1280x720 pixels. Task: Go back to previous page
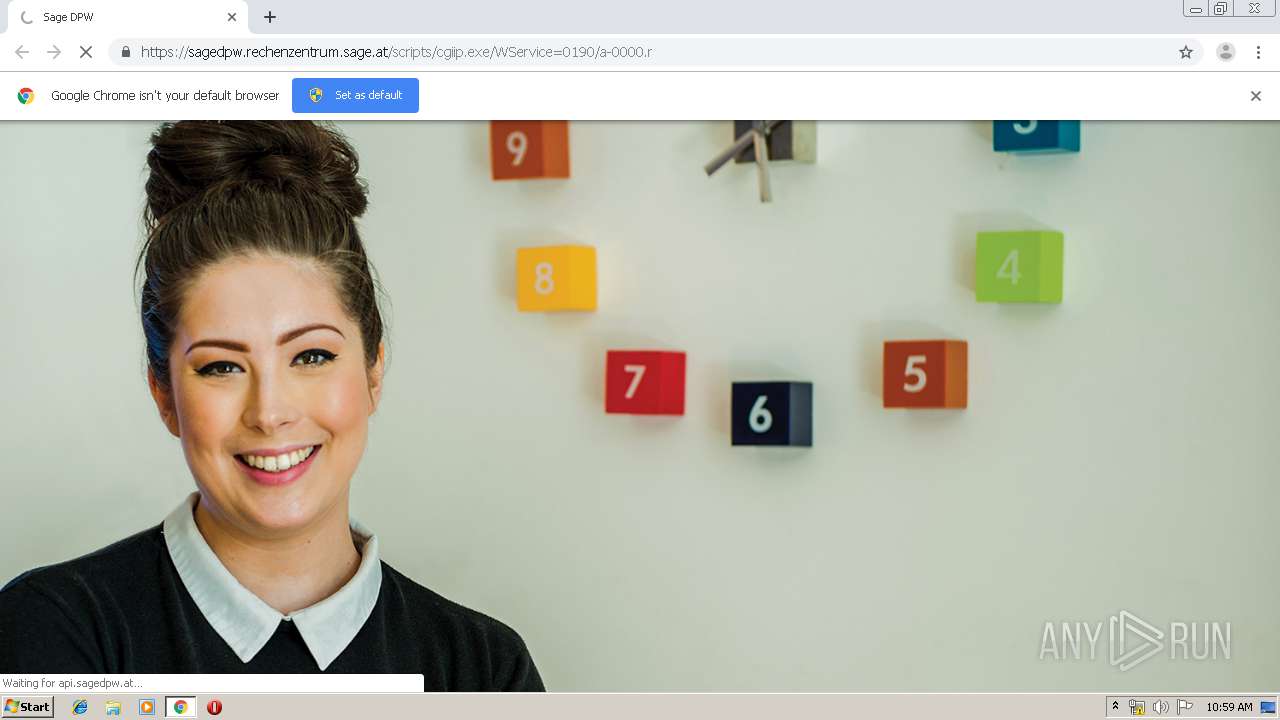(x=22, y=52)
